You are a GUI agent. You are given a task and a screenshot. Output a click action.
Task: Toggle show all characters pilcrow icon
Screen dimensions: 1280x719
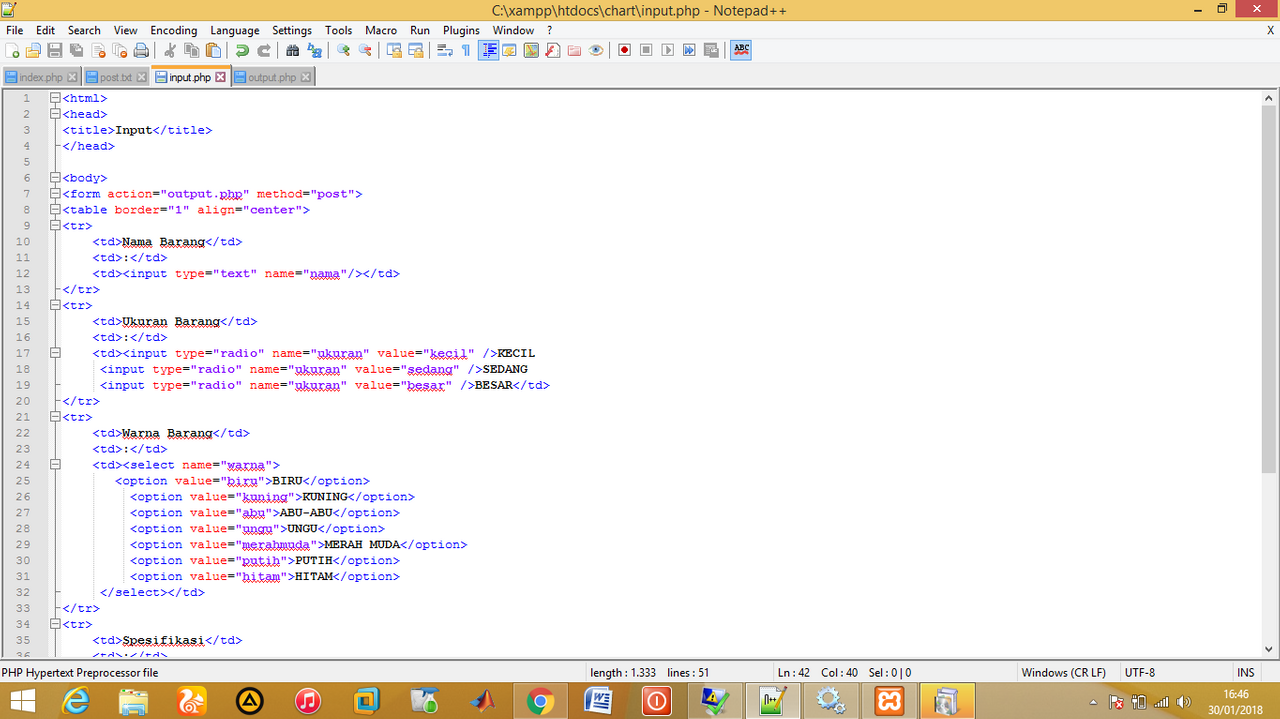pyautogui.click(x=466, y=50)
